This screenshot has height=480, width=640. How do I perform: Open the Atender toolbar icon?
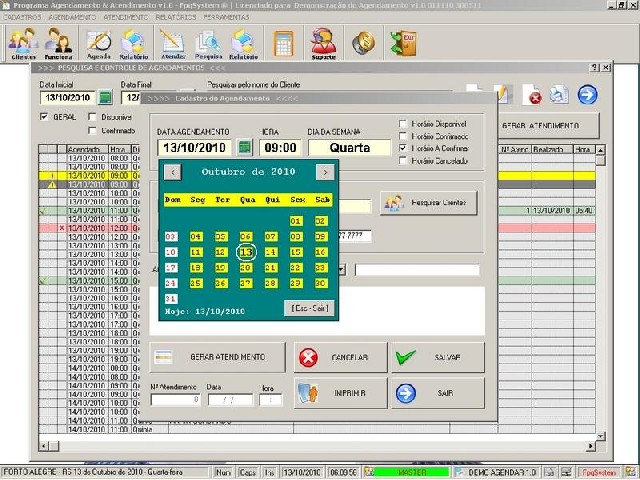173,44
